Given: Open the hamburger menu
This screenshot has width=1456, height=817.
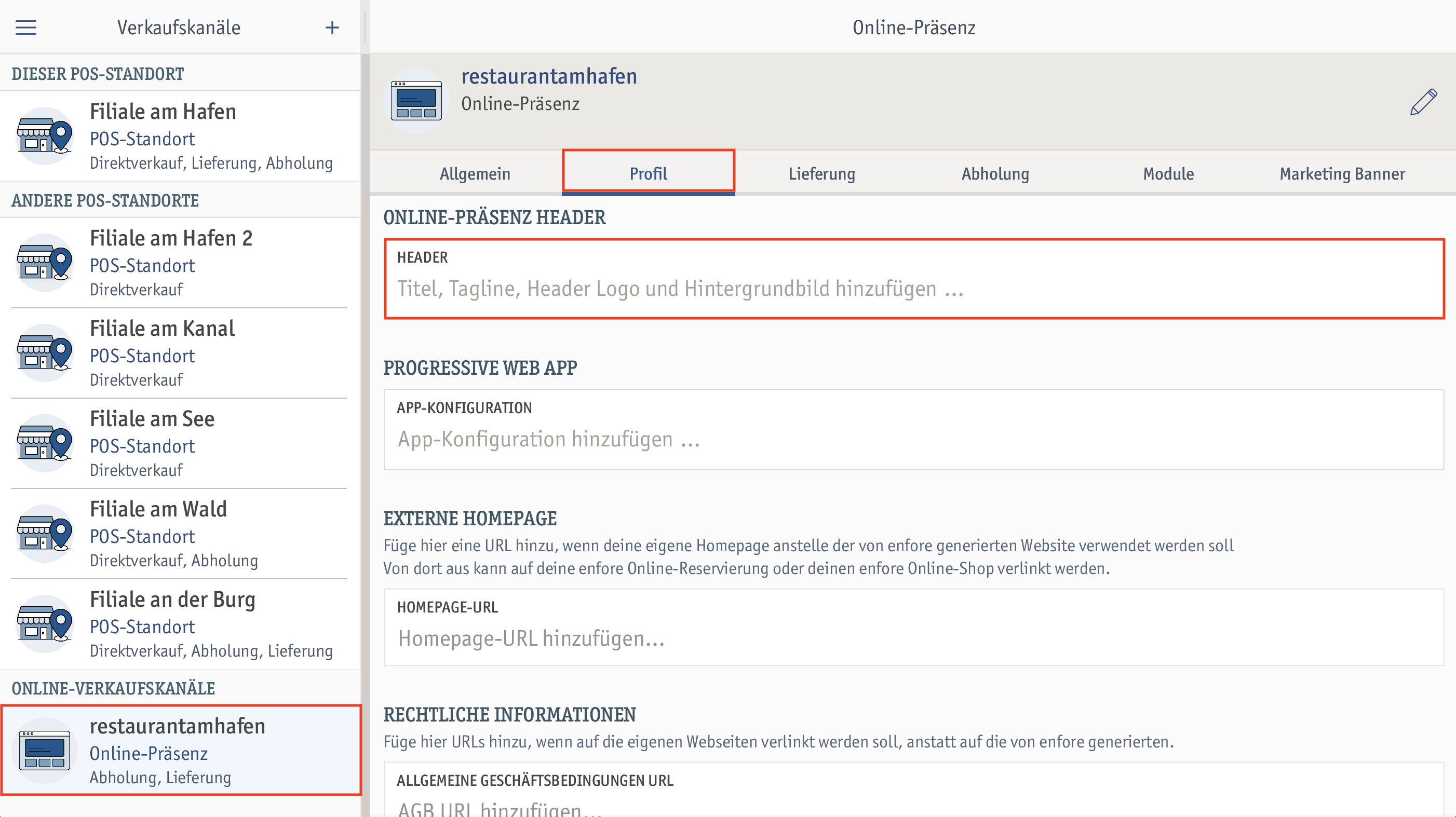Looking at the screenshot, I should tap(26, 28).
